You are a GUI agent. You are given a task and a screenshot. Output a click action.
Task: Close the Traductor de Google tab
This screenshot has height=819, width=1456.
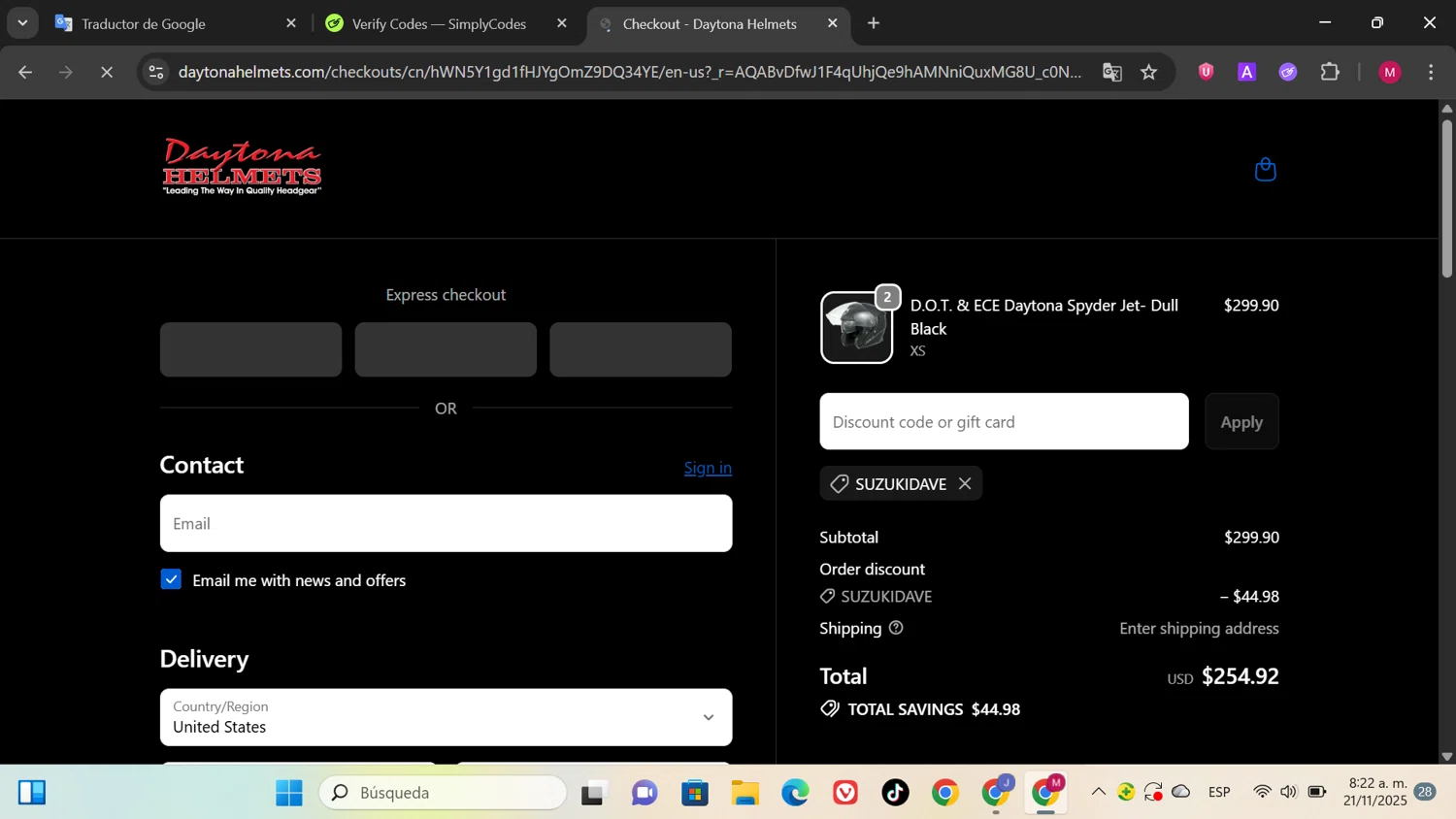291,23
